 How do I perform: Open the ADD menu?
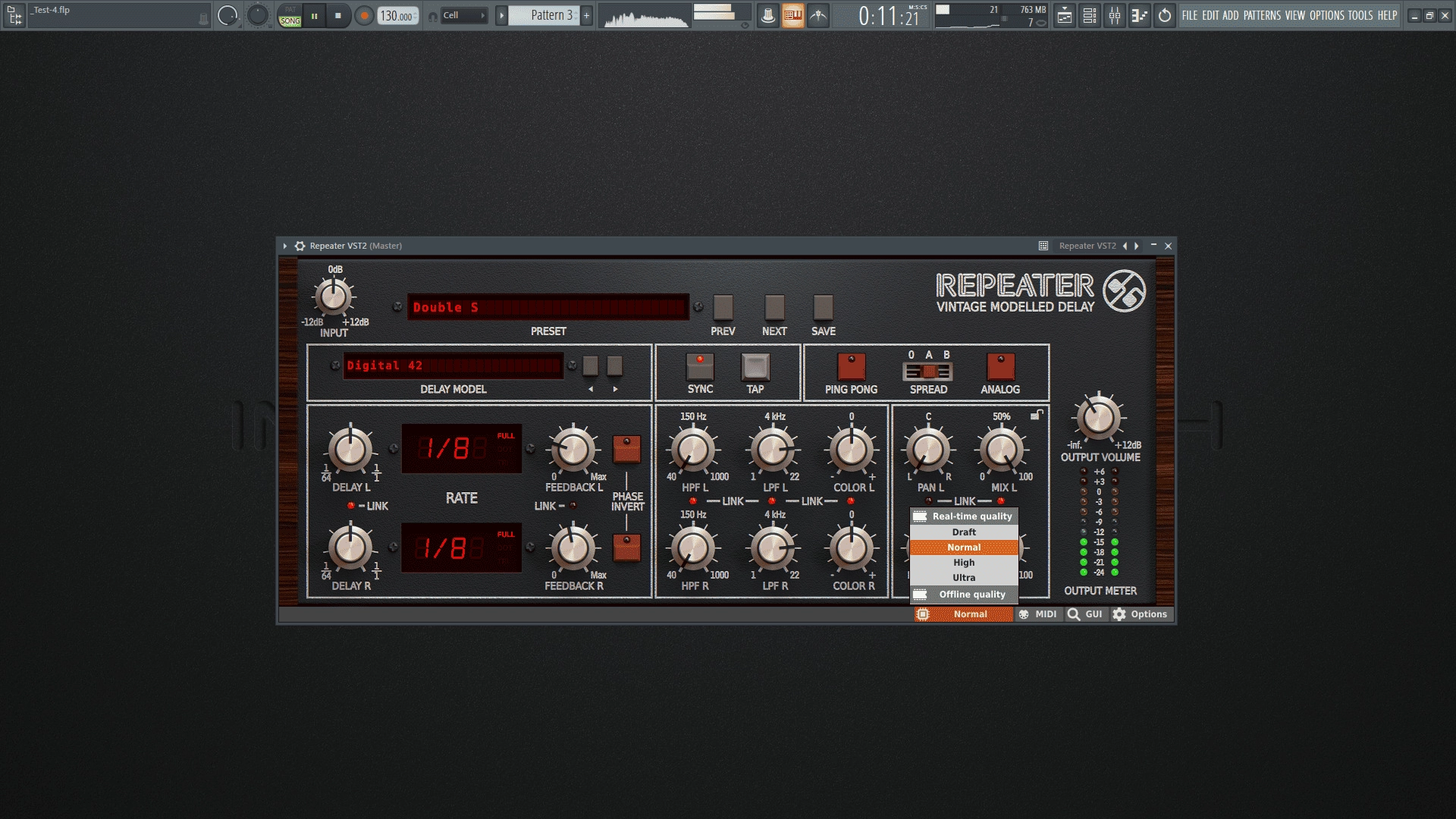[1230, 15]
